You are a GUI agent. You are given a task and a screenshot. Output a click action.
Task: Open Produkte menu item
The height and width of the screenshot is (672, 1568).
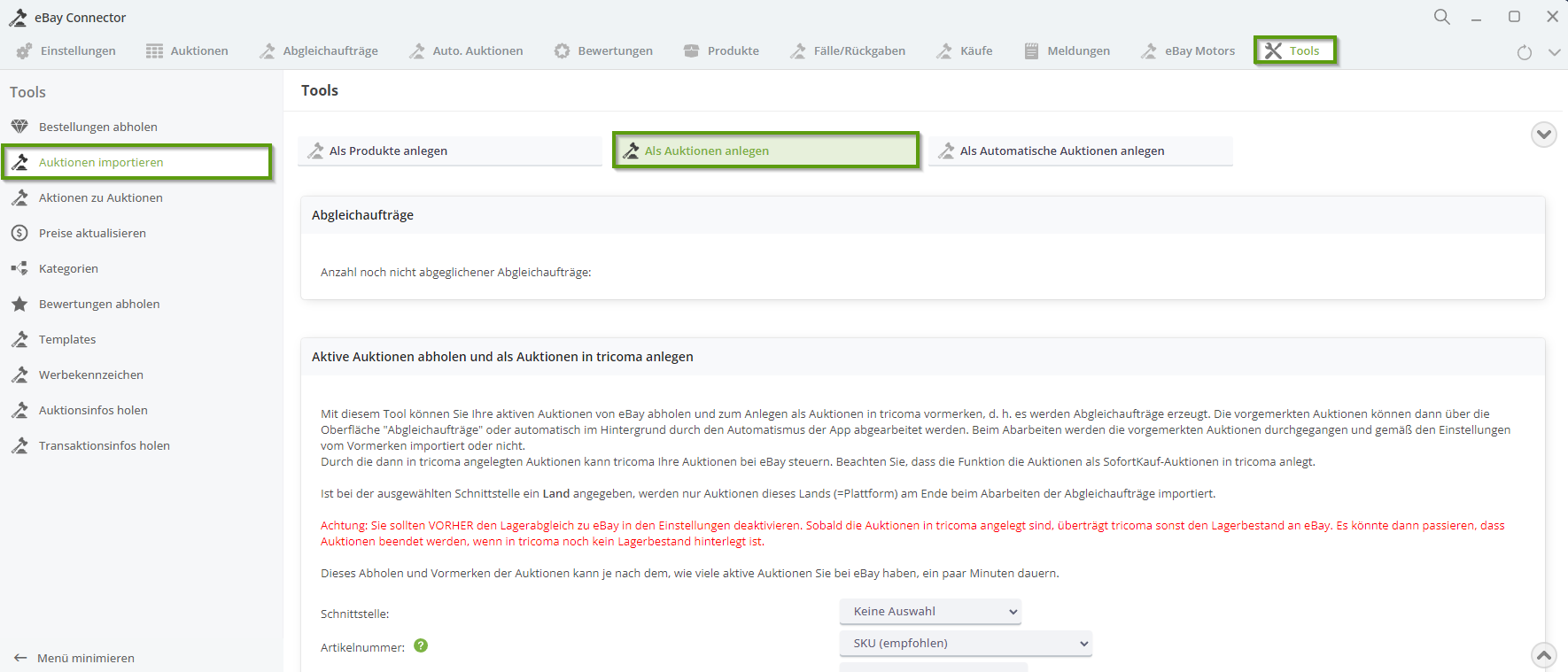coord(721,51)
